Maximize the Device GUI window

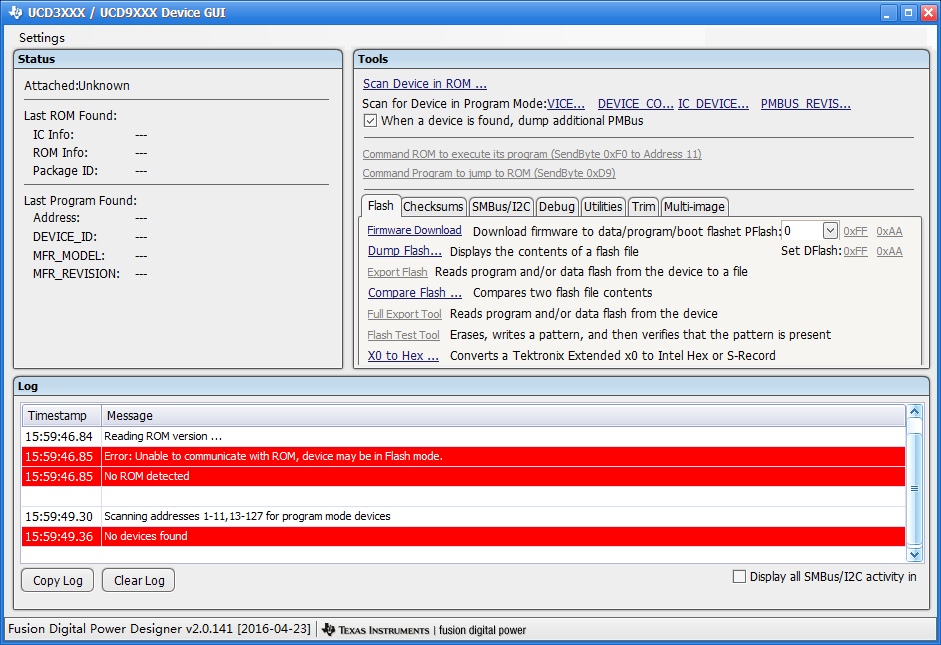[x=909, y=13]
